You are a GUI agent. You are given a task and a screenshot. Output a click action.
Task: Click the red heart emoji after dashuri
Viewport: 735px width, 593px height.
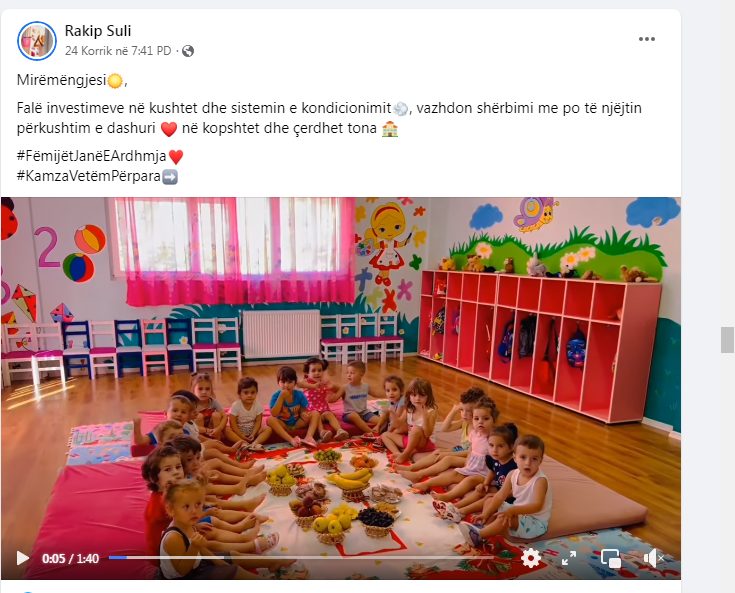click(x=169, y=129)
